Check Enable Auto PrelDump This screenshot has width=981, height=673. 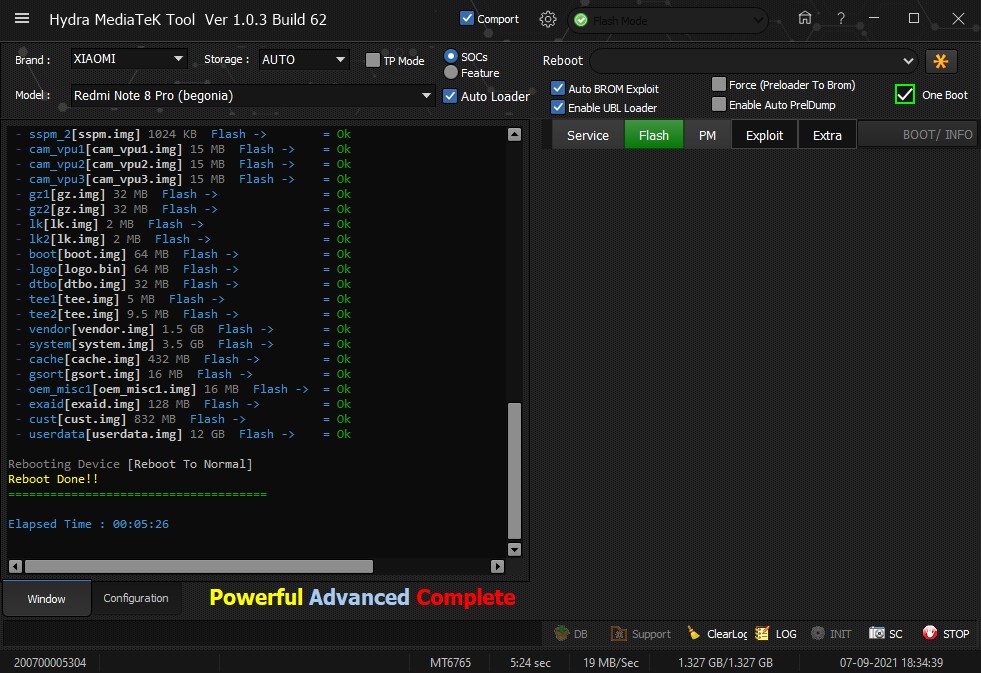(x=719, y=104)
